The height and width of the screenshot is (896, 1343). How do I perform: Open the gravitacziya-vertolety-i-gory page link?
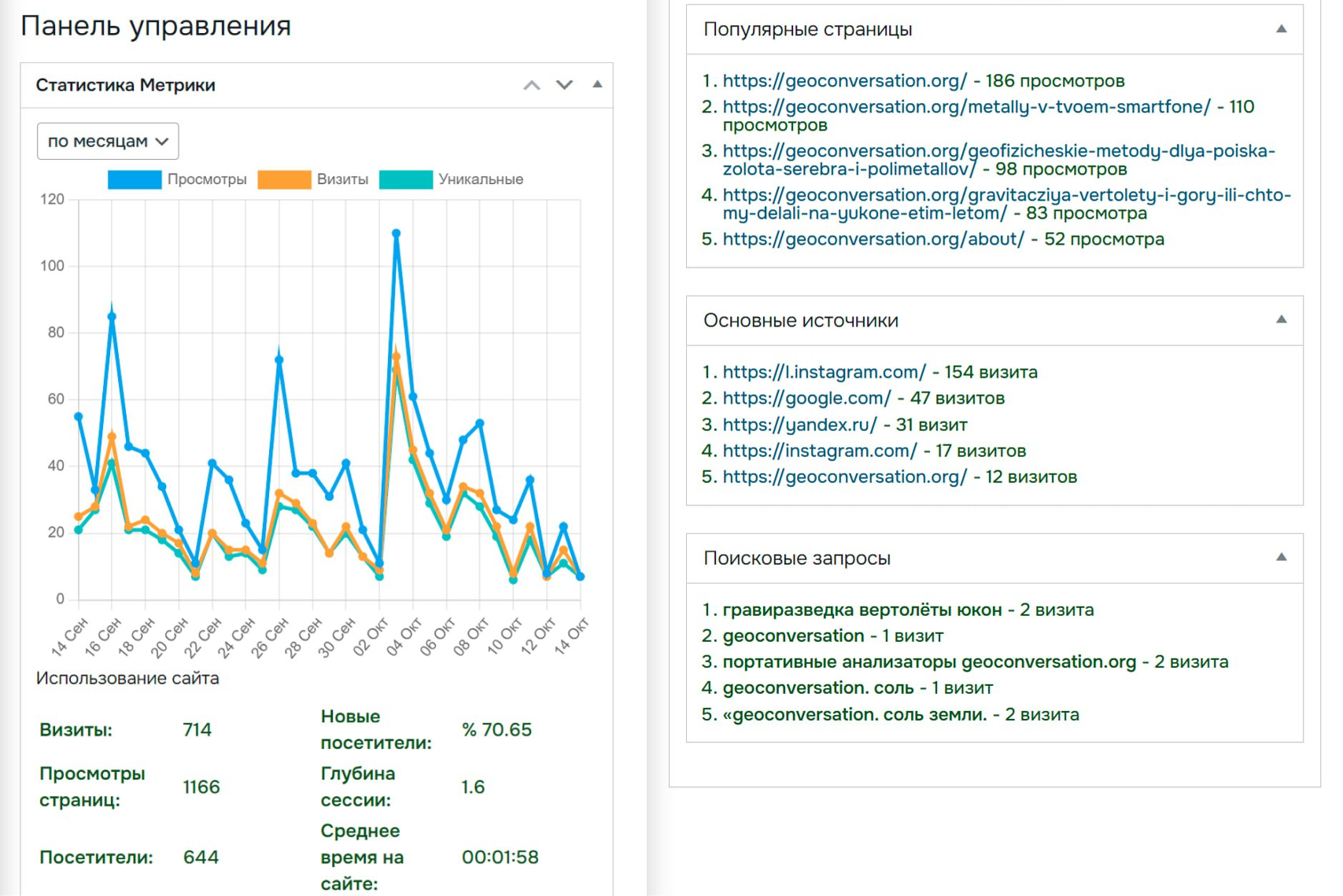click(1006, 195)
